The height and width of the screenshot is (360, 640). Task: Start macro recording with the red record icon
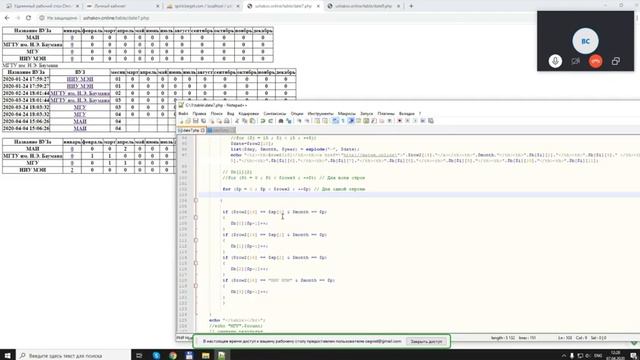pyautogui.click(x=400, y=121)
